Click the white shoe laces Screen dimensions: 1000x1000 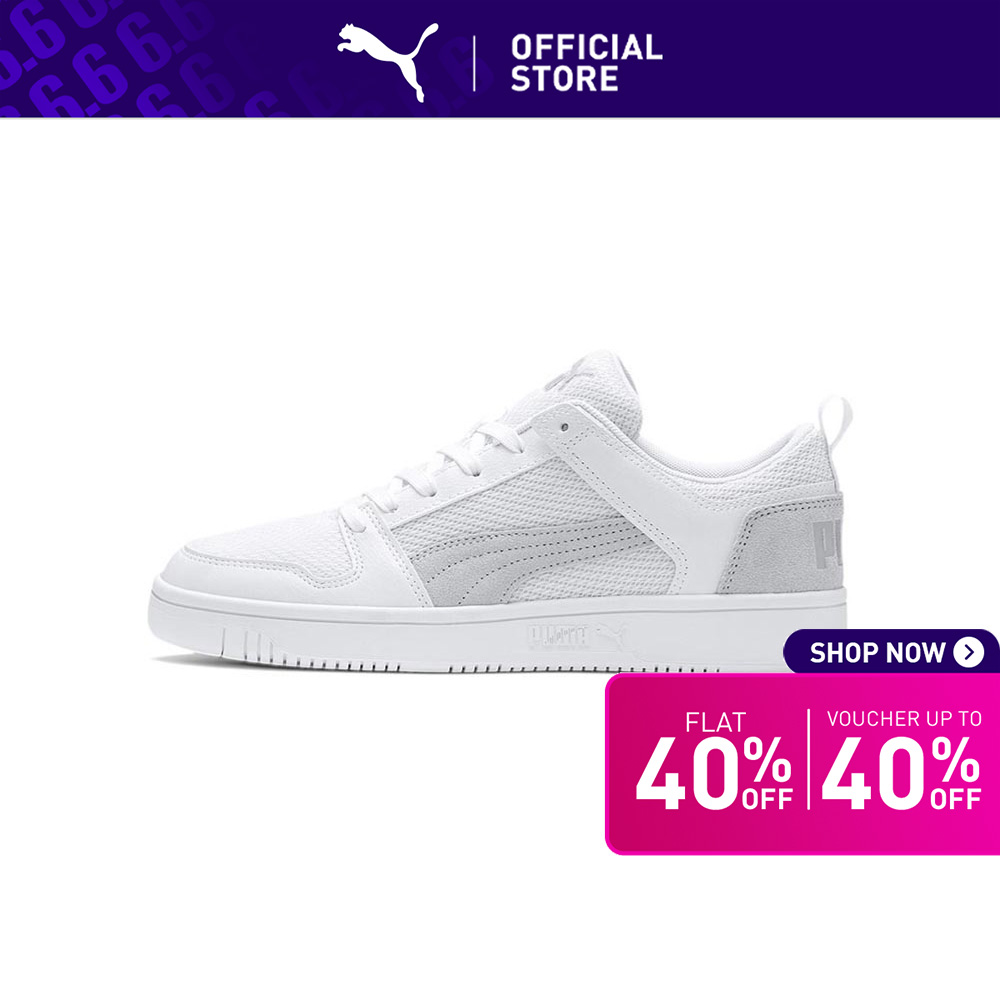(434, 471)
